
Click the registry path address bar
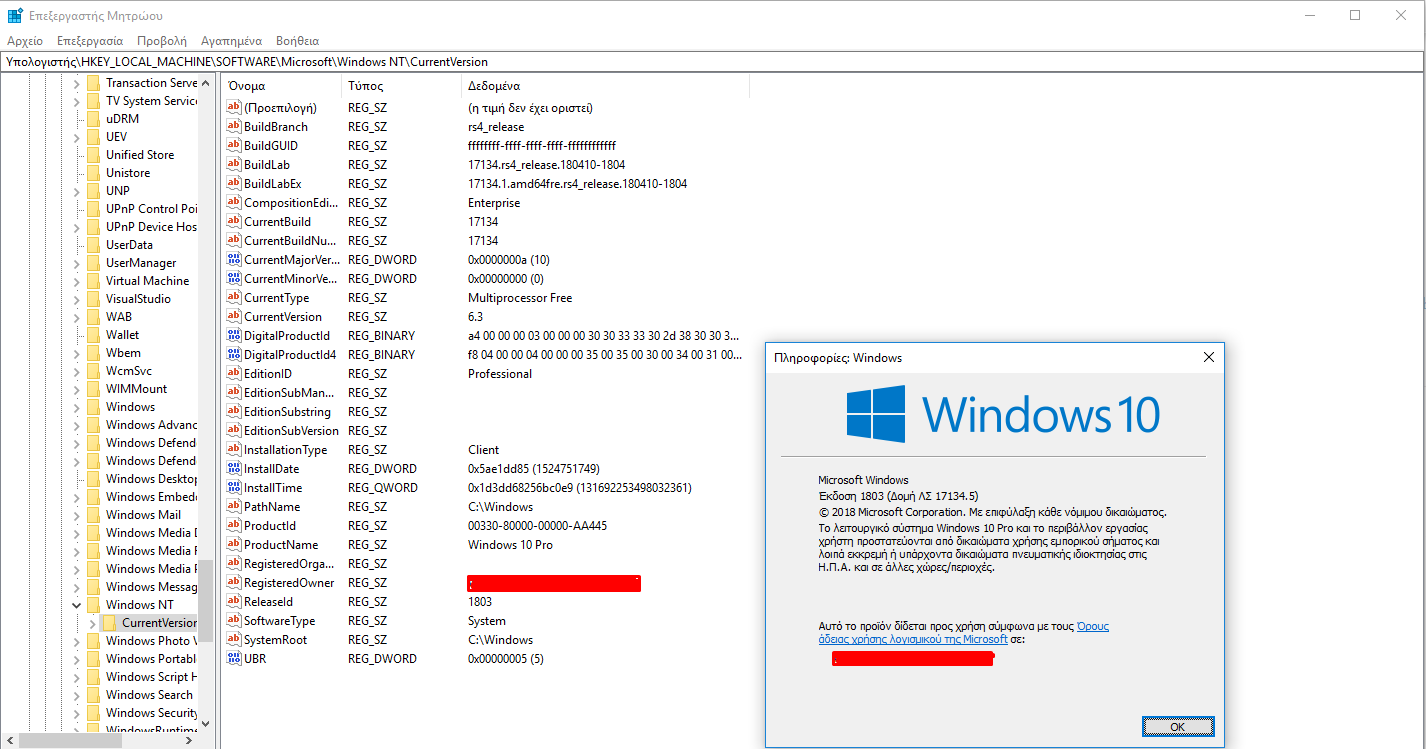712,62
